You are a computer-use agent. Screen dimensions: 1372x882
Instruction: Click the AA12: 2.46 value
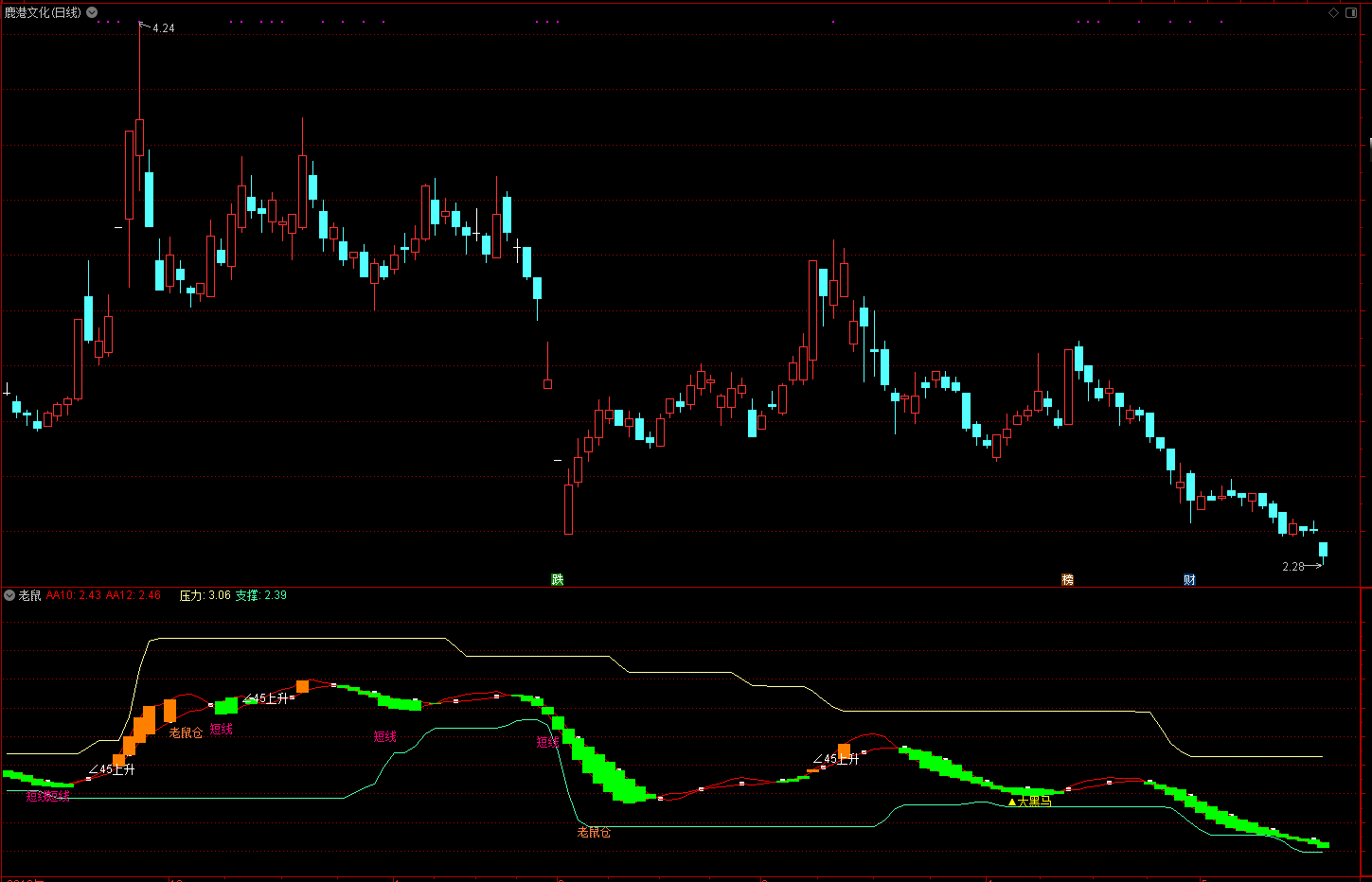tap(134, 595)
